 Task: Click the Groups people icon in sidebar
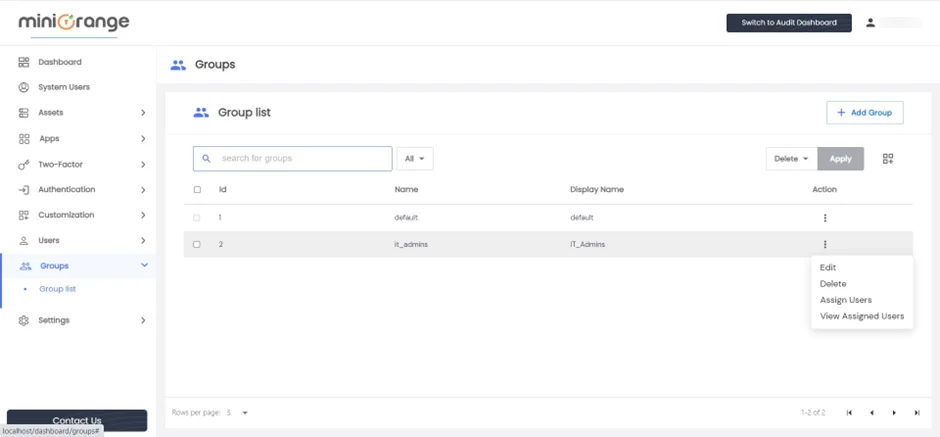(x=25, y=266)
